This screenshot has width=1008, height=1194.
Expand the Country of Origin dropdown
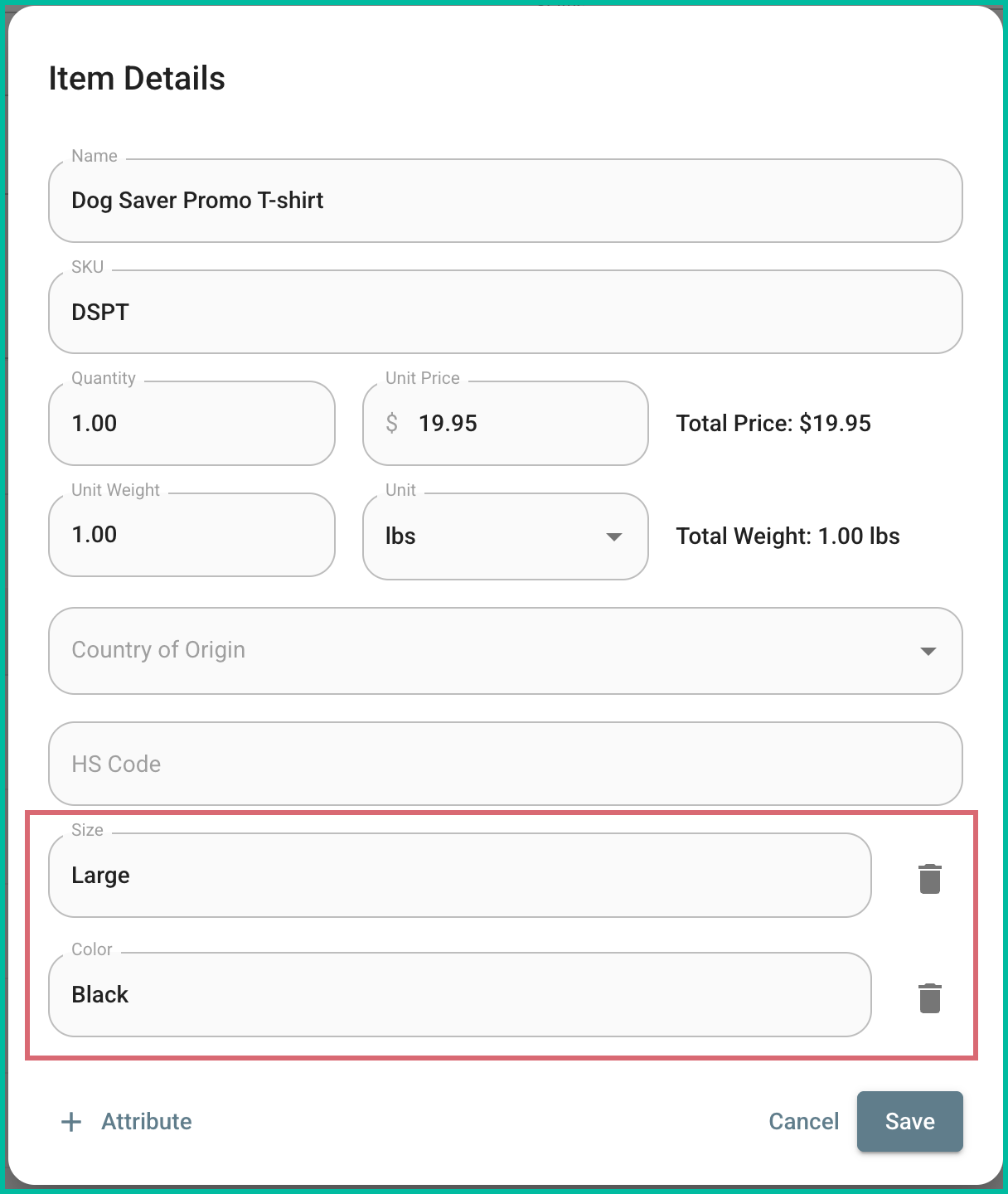(506, 651)
